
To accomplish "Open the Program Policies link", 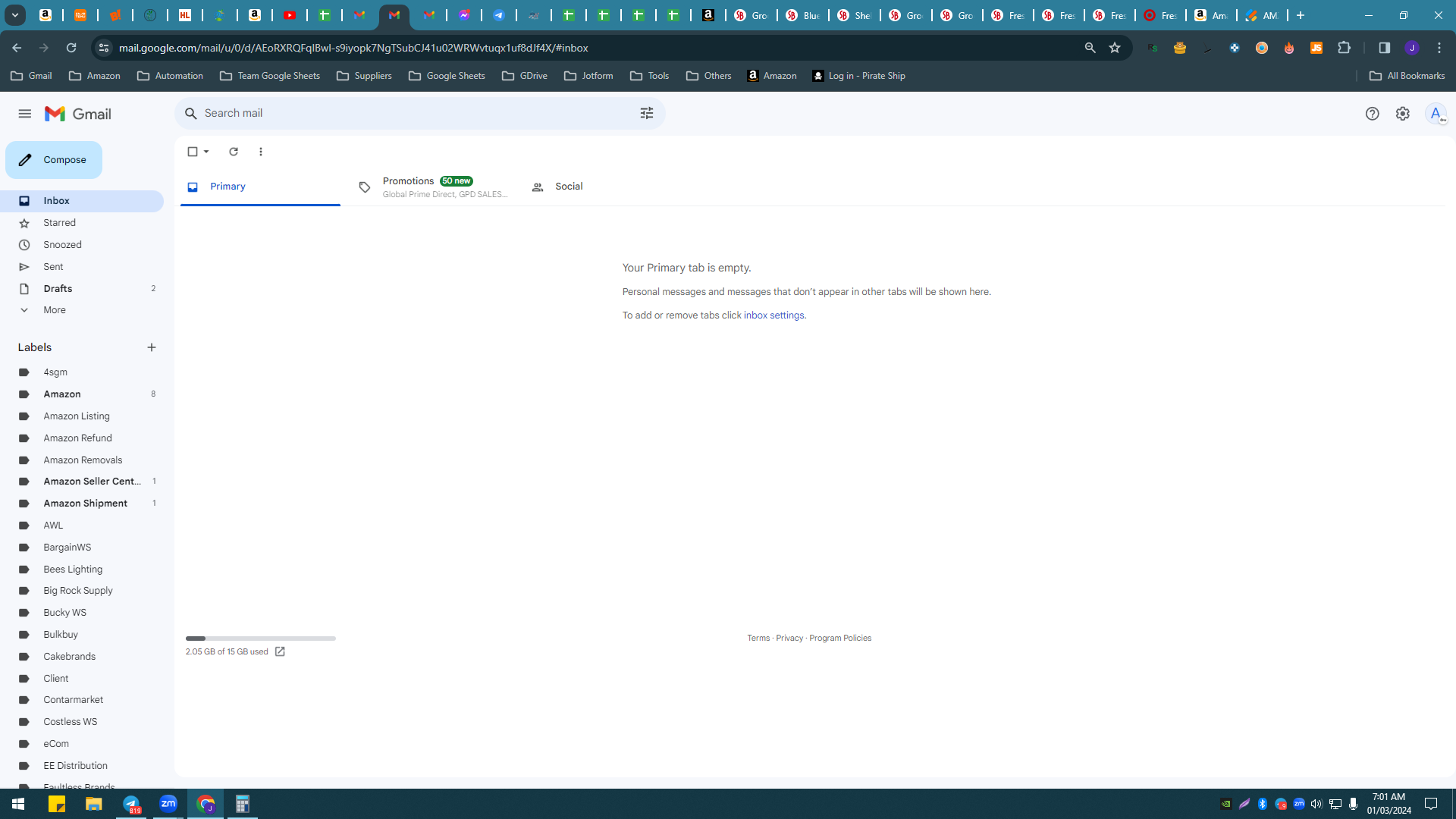I will coord(840,639).
